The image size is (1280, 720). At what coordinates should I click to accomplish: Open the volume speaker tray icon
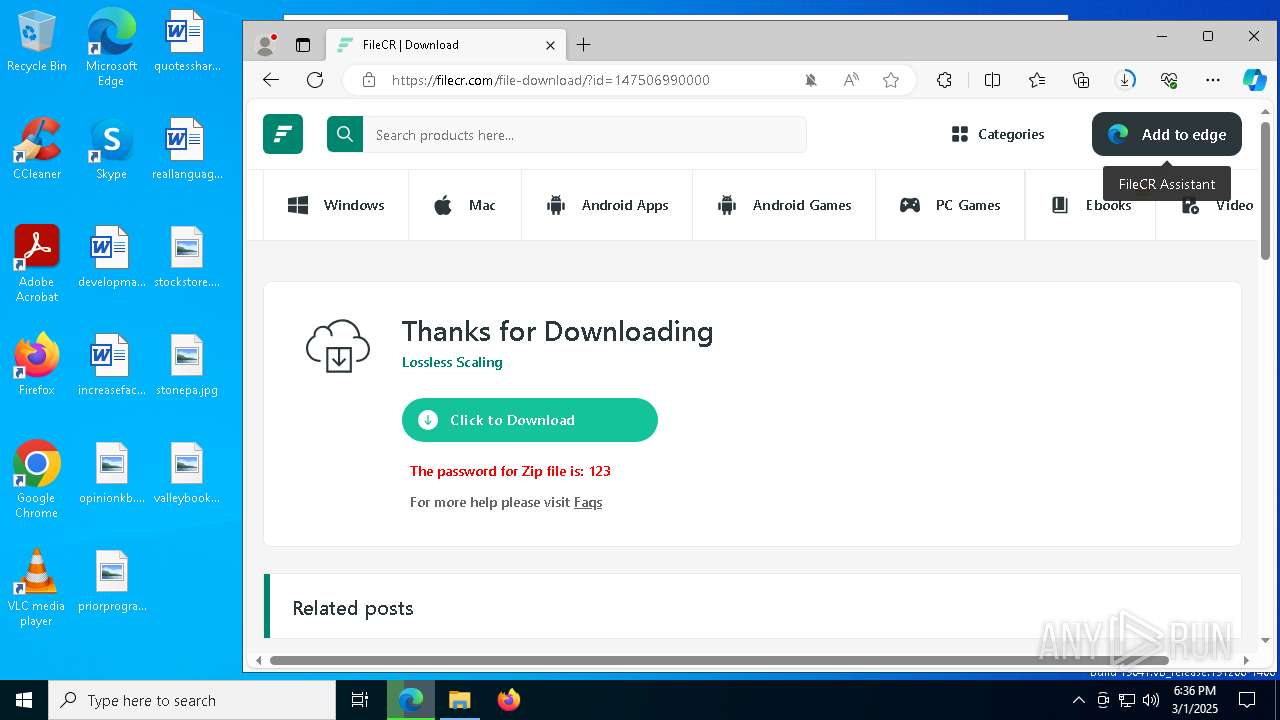1151,700
